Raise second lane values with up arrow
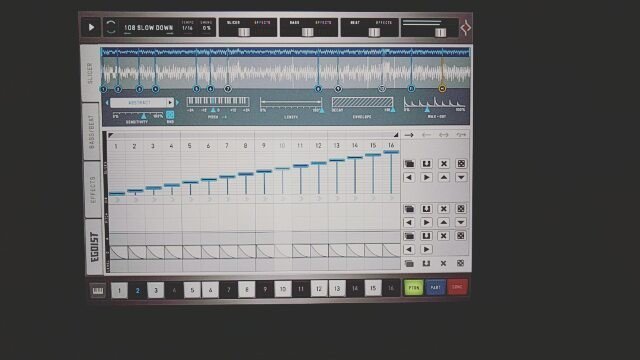The image size is (640, 360). click(x=444, y=222)
